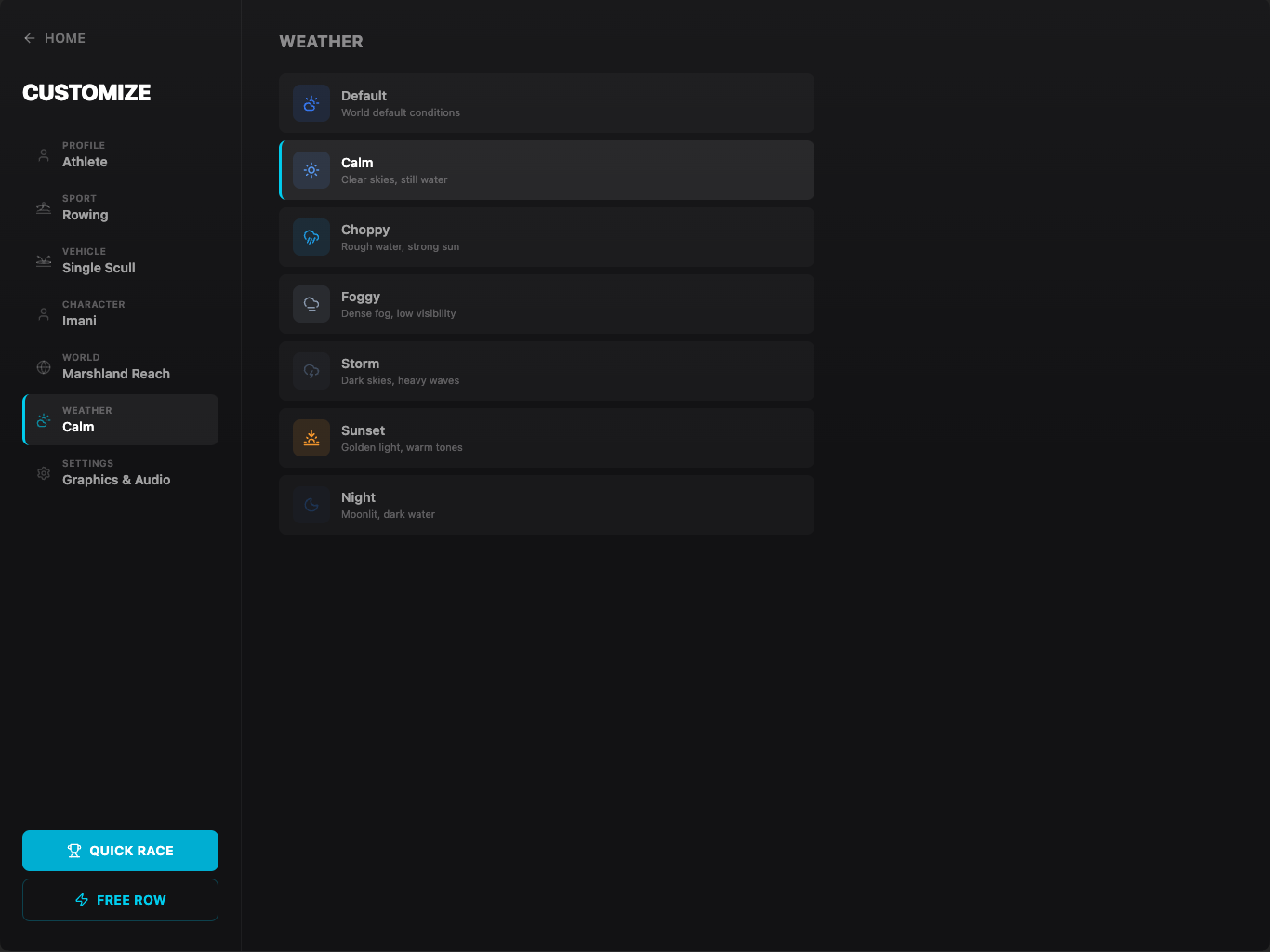Choose Foggy weather option
The width and height of the screenshot is (1270, 952).
547,304
